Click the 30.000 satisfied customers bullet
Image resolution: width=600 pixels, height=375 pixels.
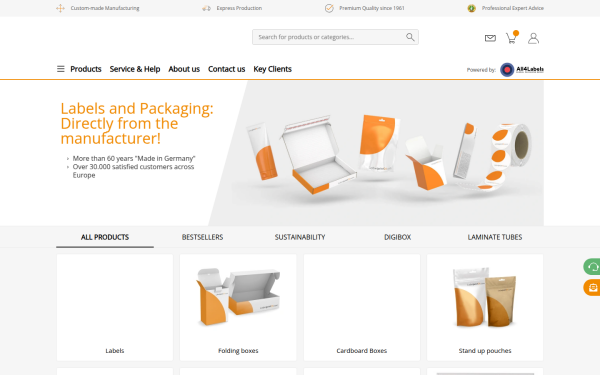[x=133, y=171]
